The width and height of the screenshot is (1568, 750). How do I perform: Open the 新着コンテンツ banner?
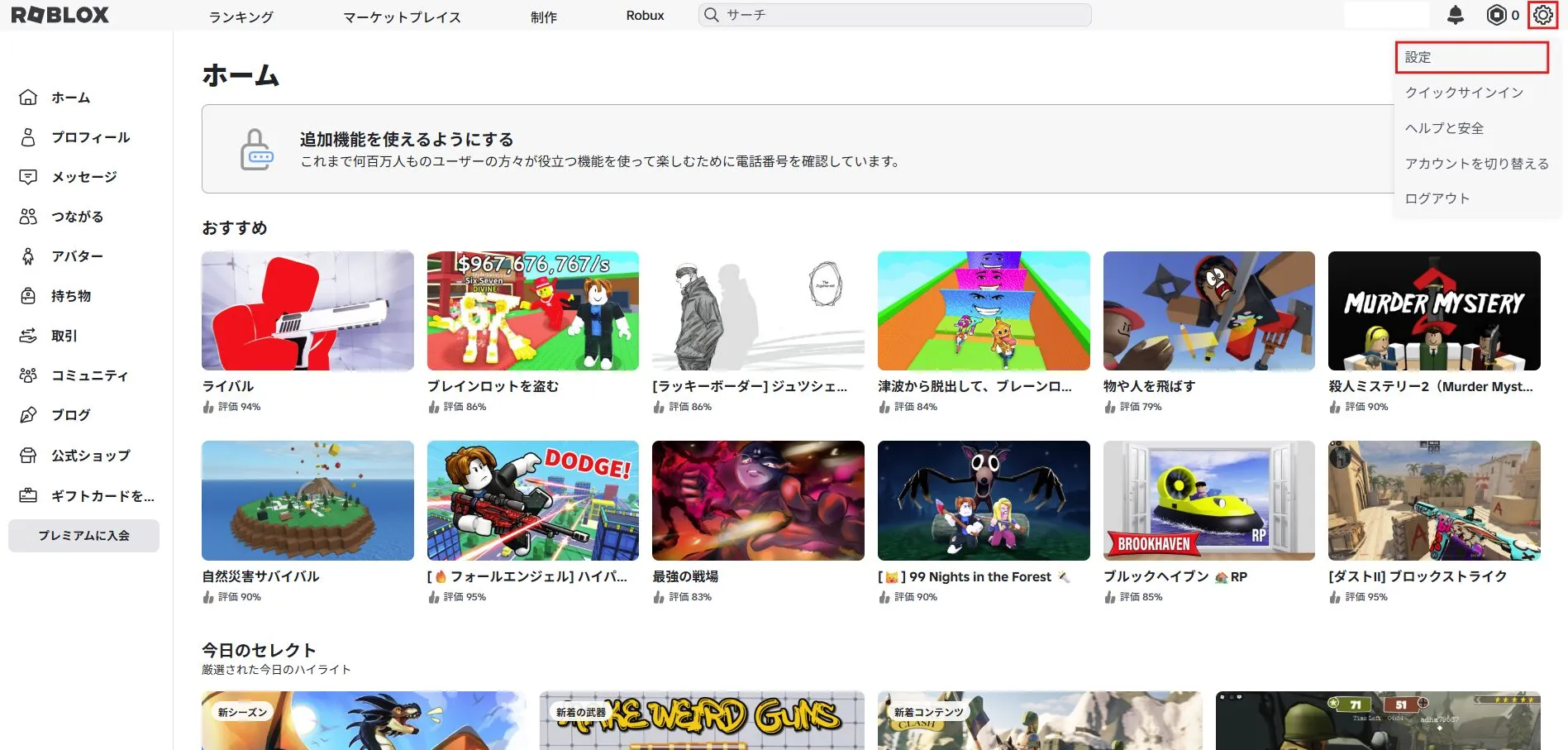click(x=1040, y=720)
